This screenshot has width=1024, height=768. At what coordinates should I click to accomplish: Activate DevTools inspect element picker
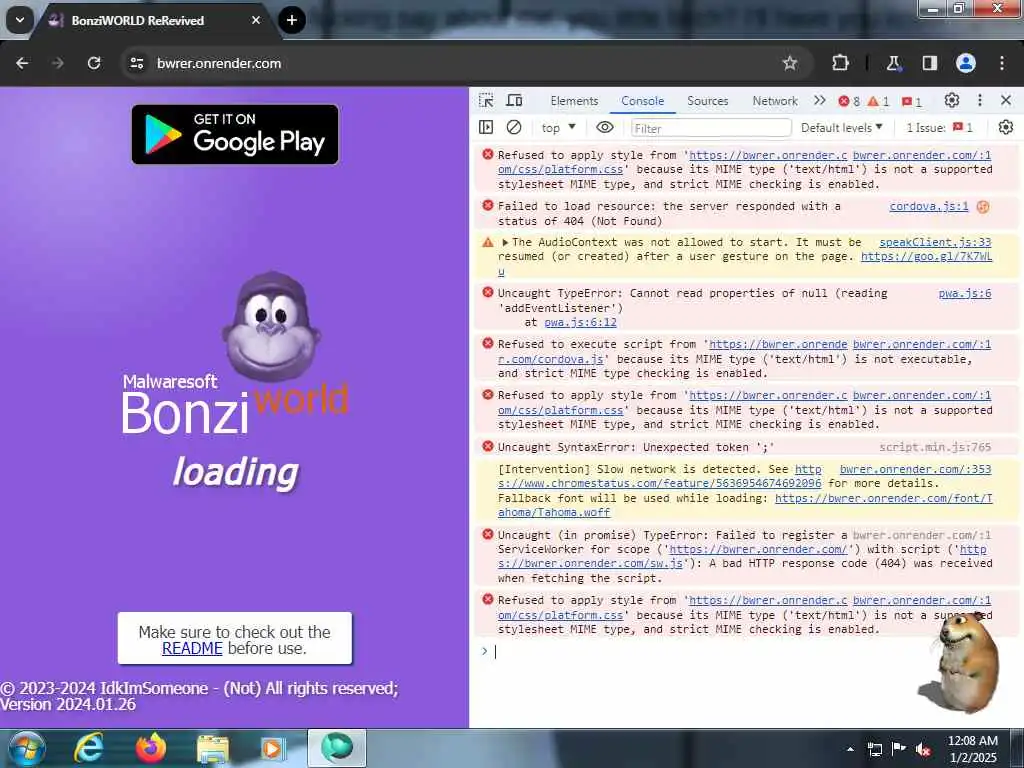point(486,101)
